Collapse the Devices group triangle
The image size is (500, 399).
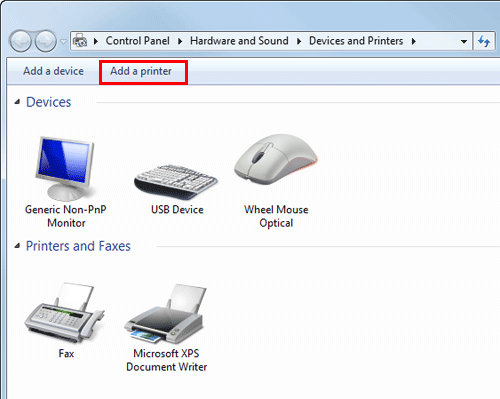point(17,102)
